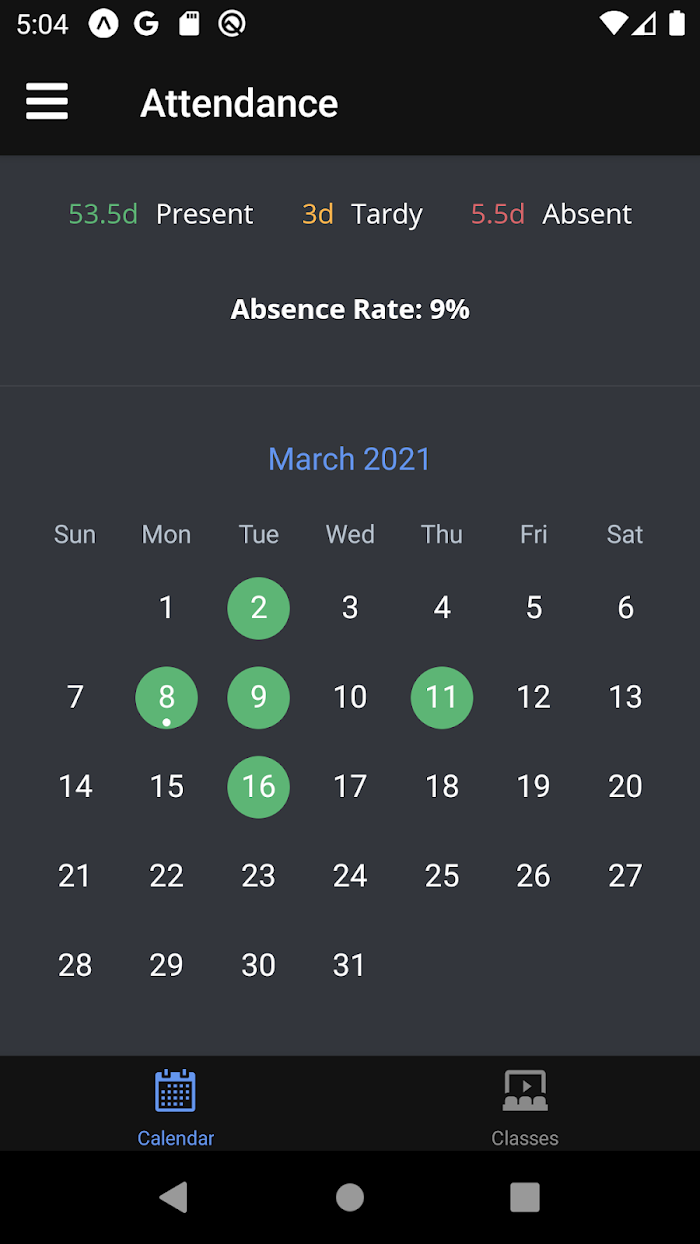Tap the Android back navigation triangle
The image size is (700, 1244).
174,1197
